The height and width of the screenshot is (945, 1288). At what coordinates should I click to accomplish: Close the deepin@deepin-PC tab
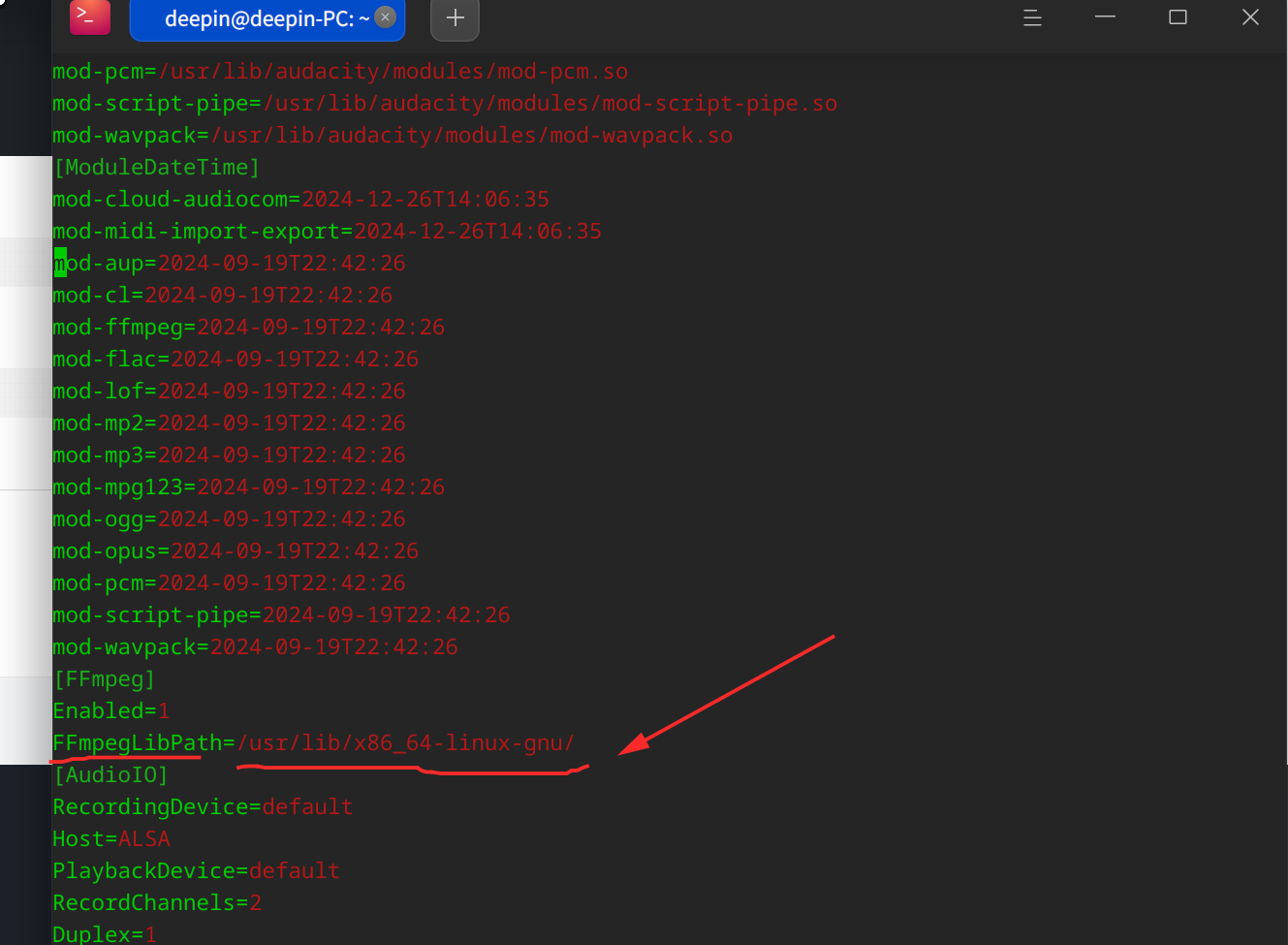tap(385, 16)
